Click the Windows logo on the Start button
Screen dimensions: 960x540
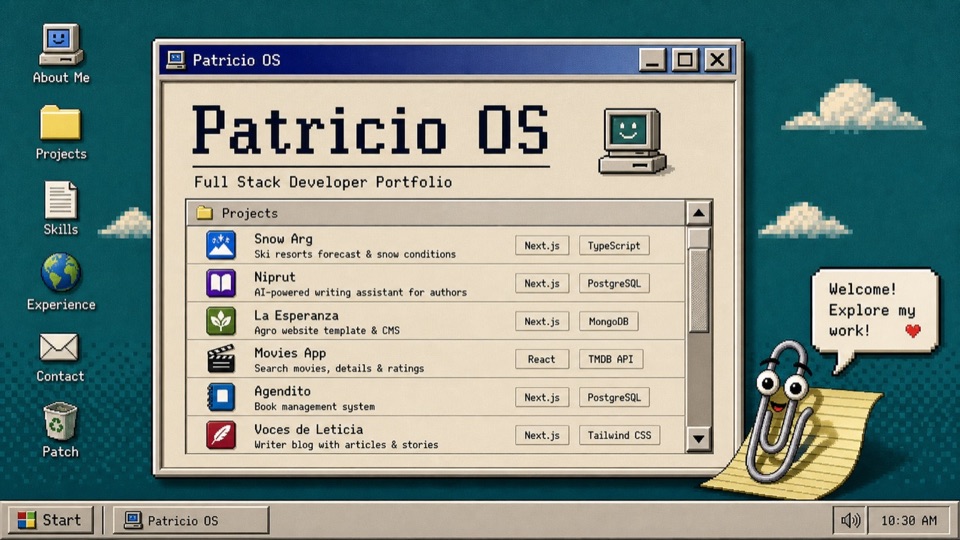point(27,520)
